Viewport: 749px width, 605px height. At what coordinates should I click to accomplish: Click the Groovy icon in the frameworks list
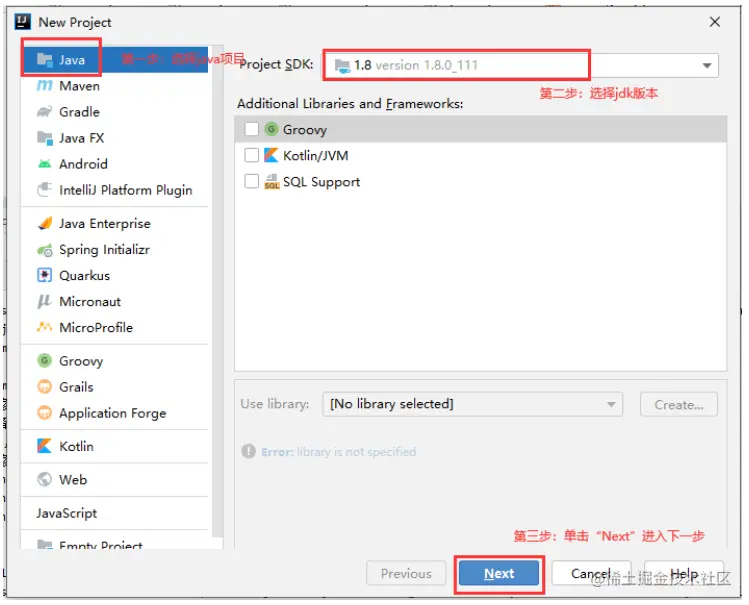tap(271, 129)
